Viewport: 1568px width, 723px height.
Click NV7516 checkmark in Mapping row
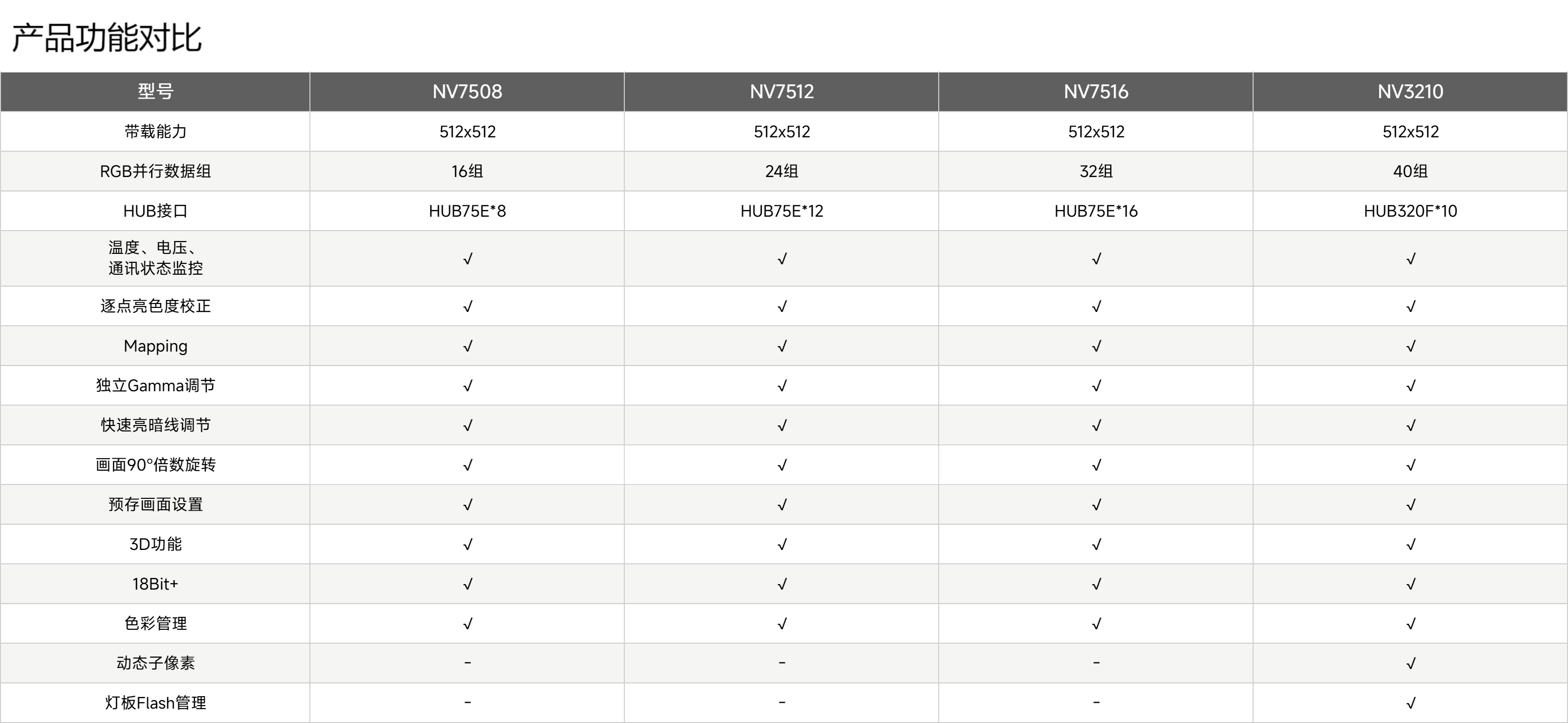pos(1095,346)
